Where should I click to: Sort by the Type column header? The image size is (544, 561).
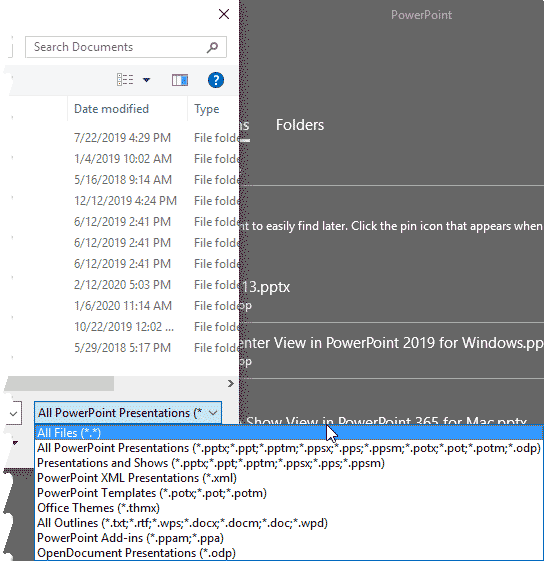[x=207, y=109]
